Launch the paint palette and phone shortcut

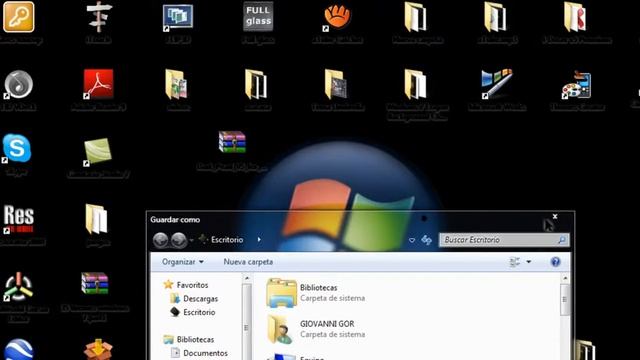[x=576, y=84]
